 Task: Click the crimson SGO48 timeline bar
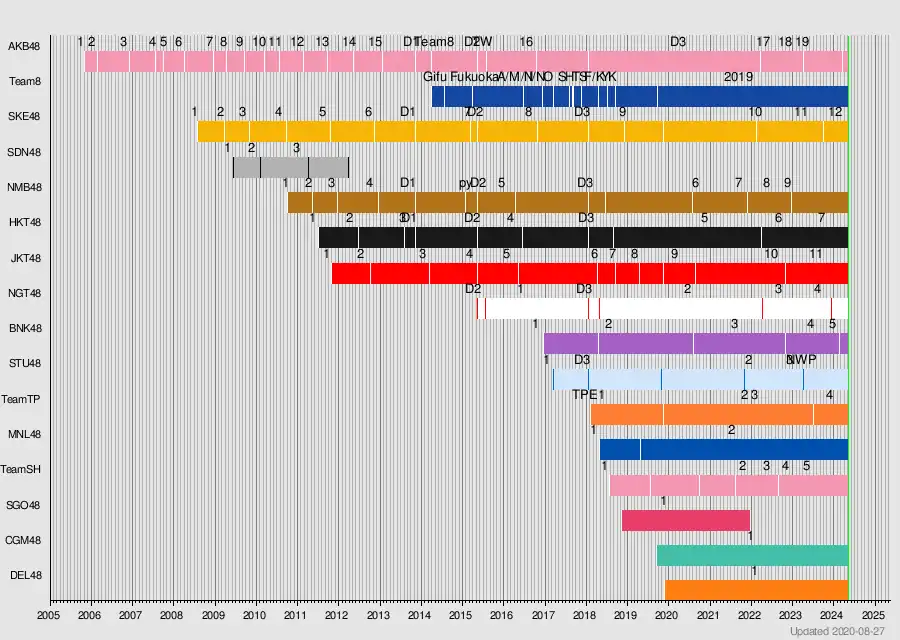[x=686, y=520]
